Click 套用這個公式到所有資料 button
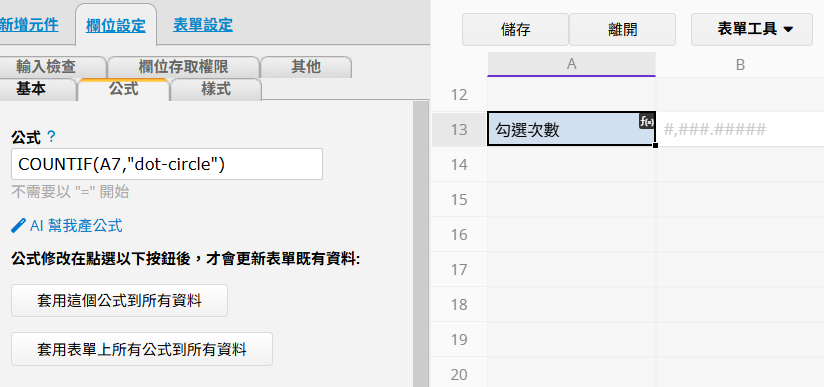824x387 pixels. (x=119, y=301)
